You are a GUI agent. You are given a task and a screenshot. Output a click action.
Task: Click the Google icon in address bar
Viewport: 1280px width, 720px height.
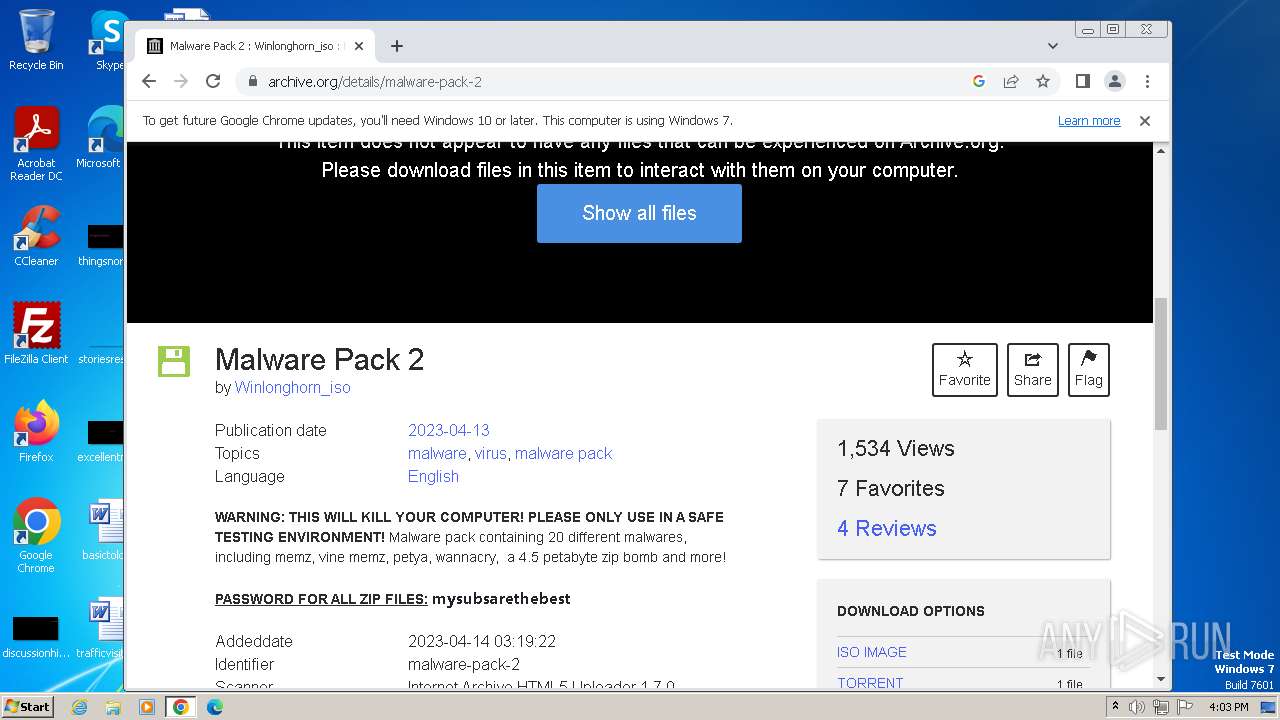(979, 81)
